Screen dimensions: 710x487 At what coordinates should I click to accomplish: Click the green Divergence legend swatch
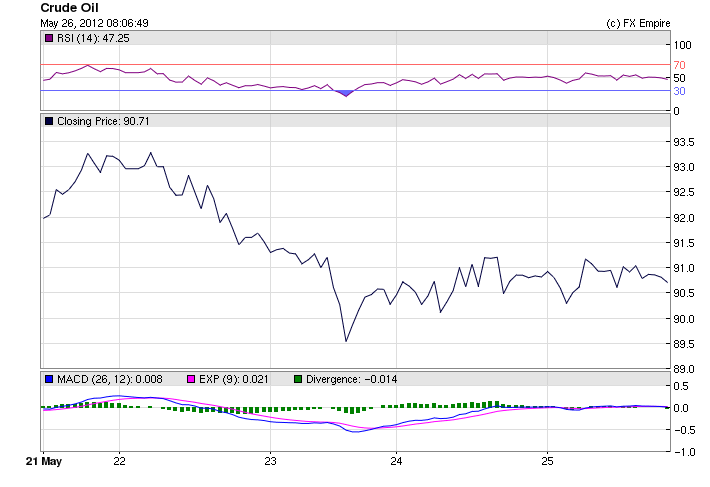298,379
